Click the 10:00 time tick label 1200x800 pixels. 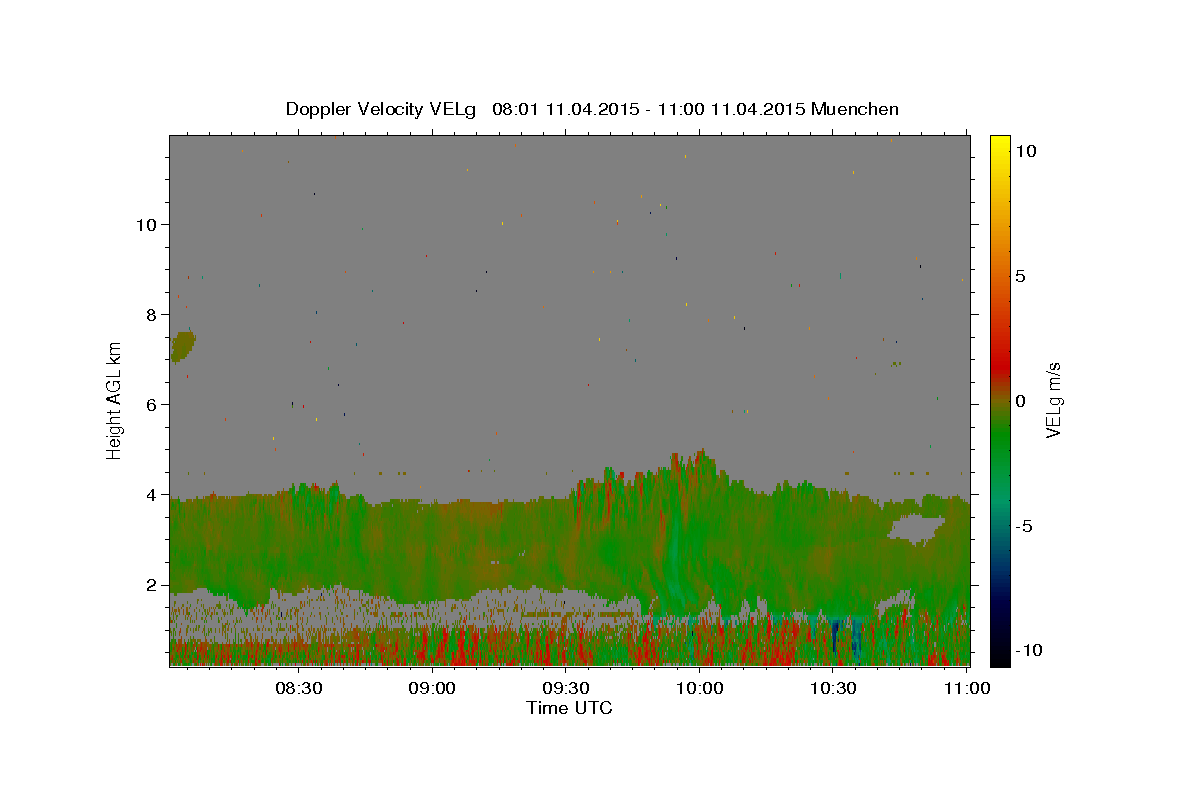tap(699, 688)
